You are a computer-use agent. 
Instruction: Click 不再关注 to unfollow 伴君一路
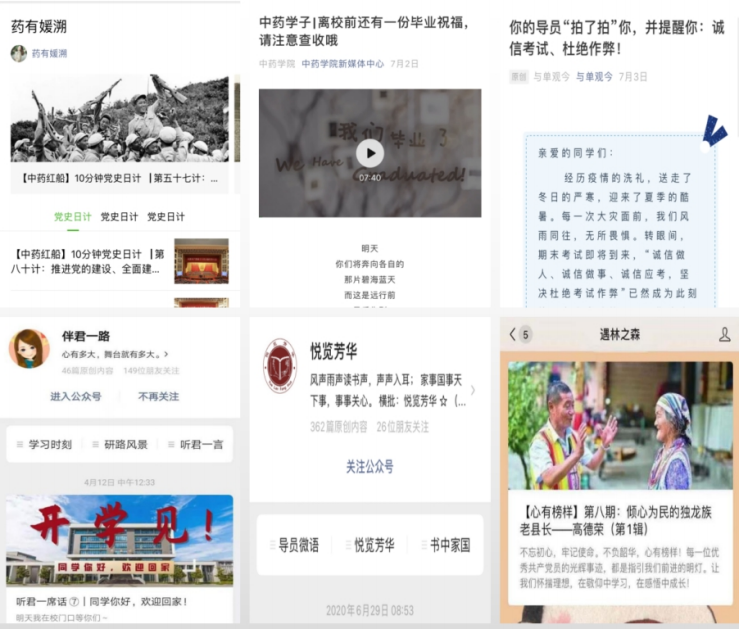point(158,396)
